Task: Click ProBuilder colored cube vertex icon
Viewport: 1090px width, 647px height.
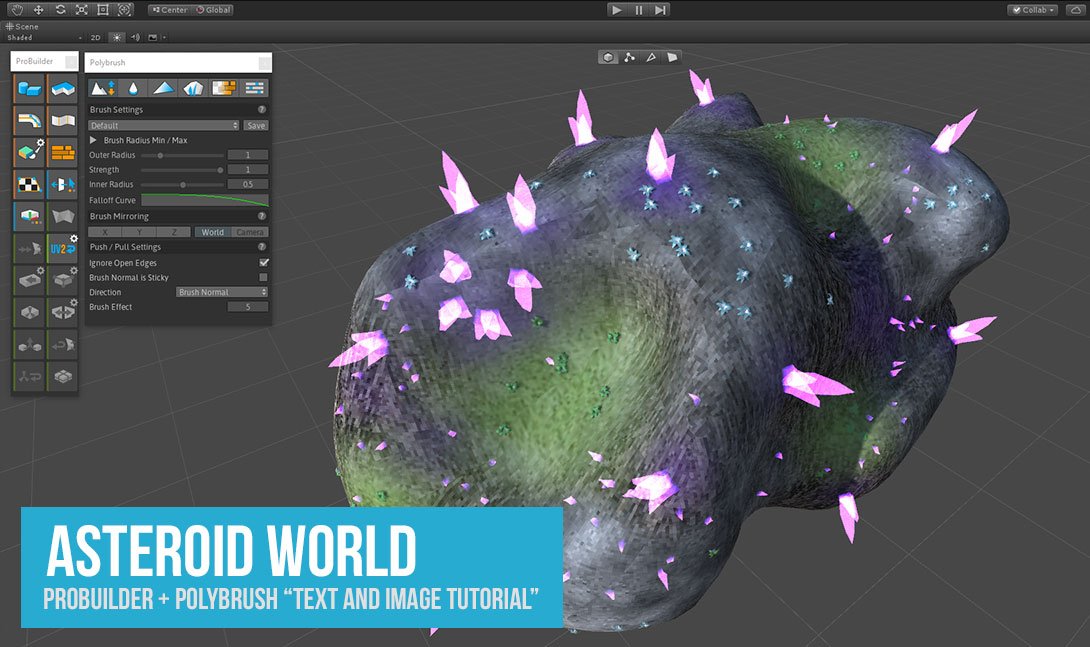Action: pos(29,216)
